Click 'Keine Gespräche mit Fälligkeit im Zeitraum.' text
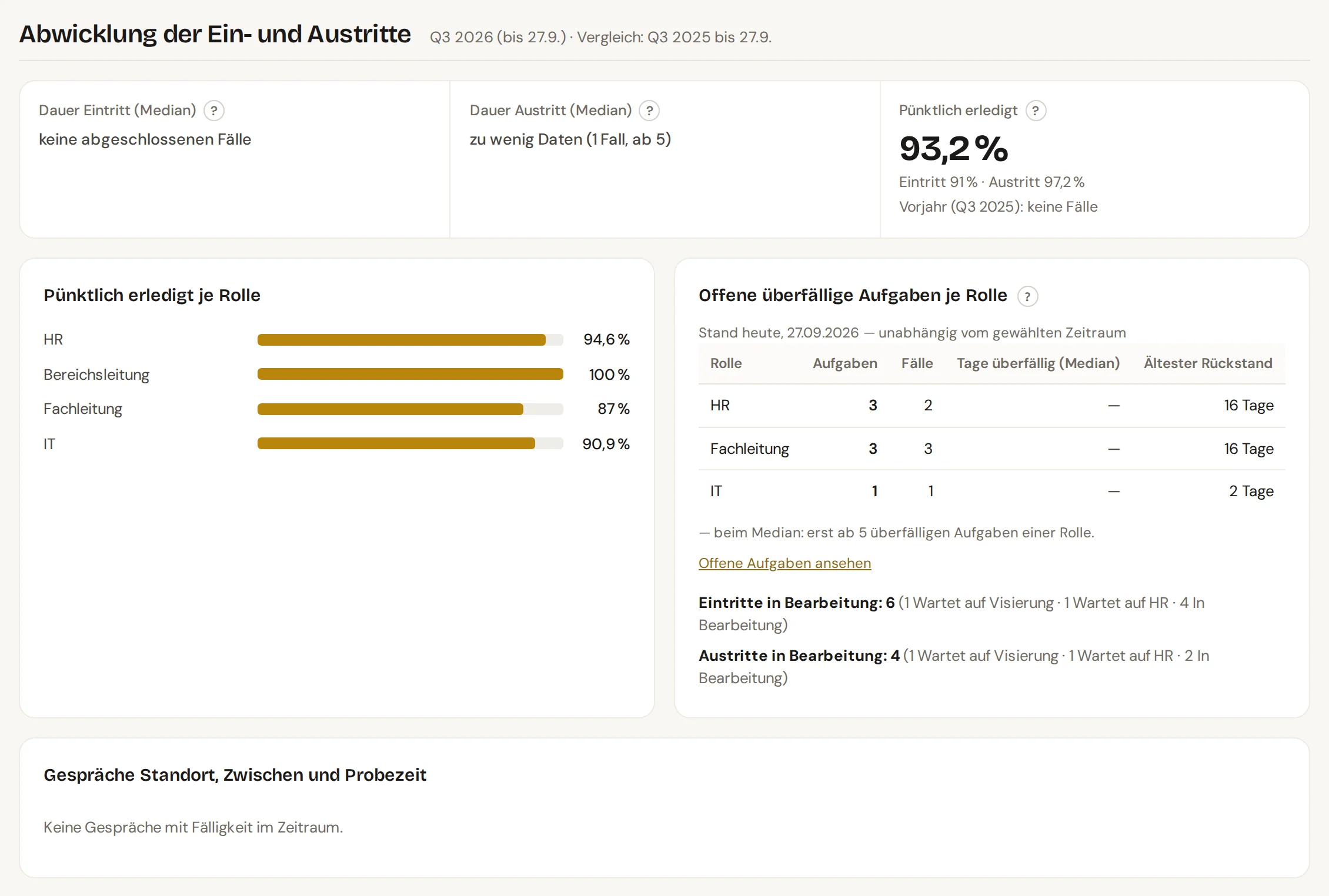 tap(193, 827)
